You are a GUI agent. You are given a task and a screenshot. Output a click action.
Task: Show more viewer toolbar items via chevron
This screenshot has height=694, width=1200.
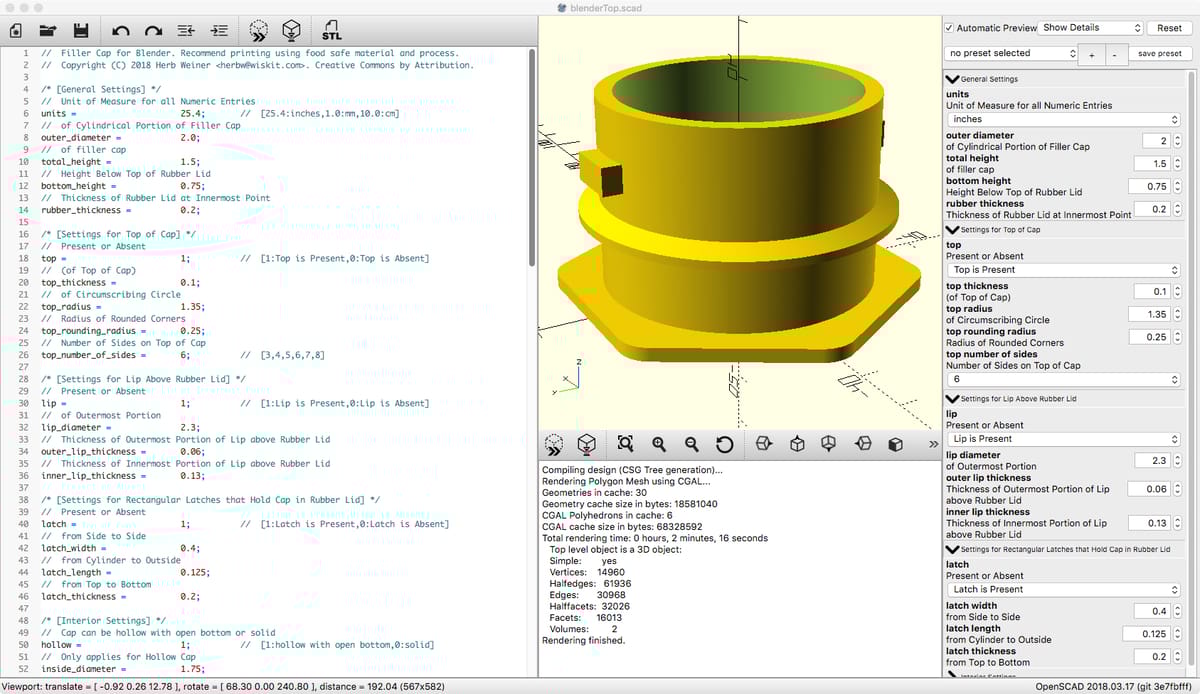(933, 443)
